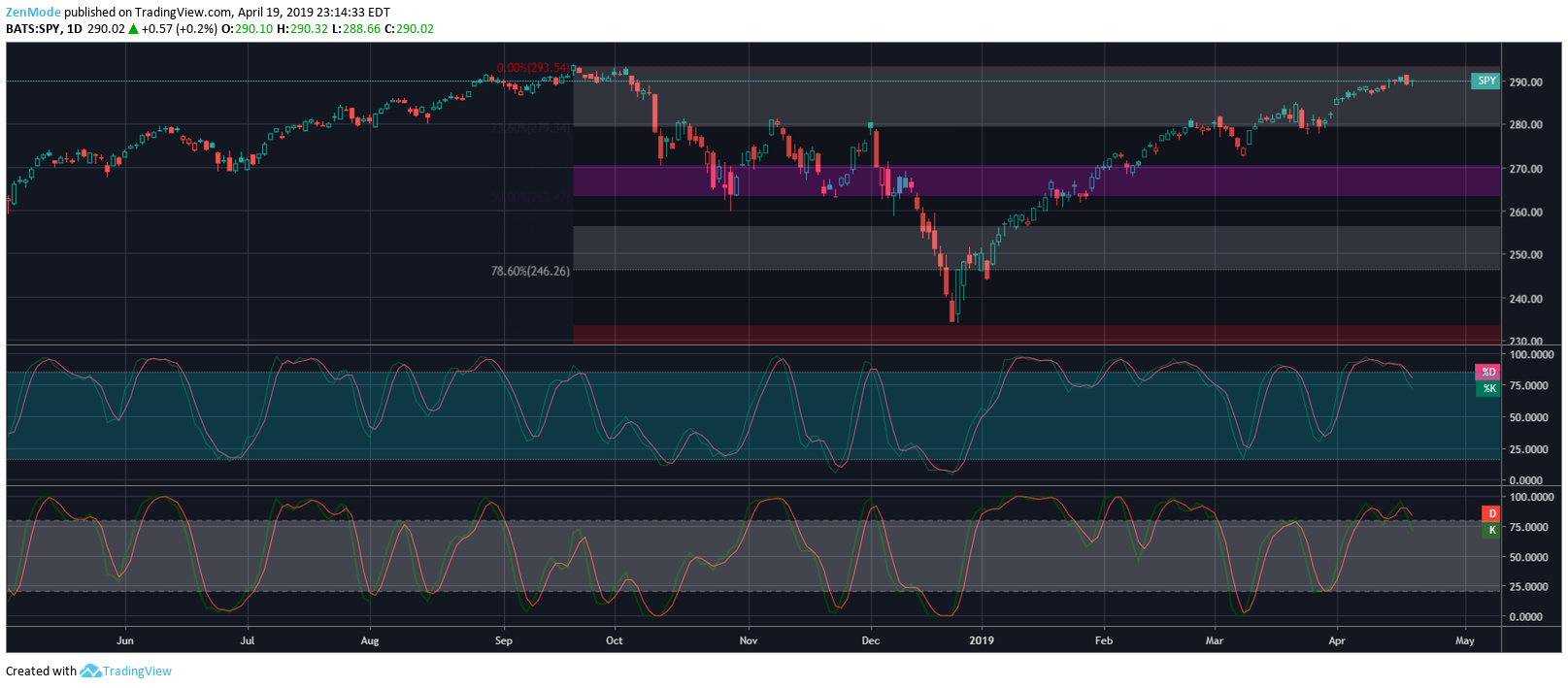Click the 240.00 price axis value
The image size is (1568, 688).
(x=1524, y=299)
